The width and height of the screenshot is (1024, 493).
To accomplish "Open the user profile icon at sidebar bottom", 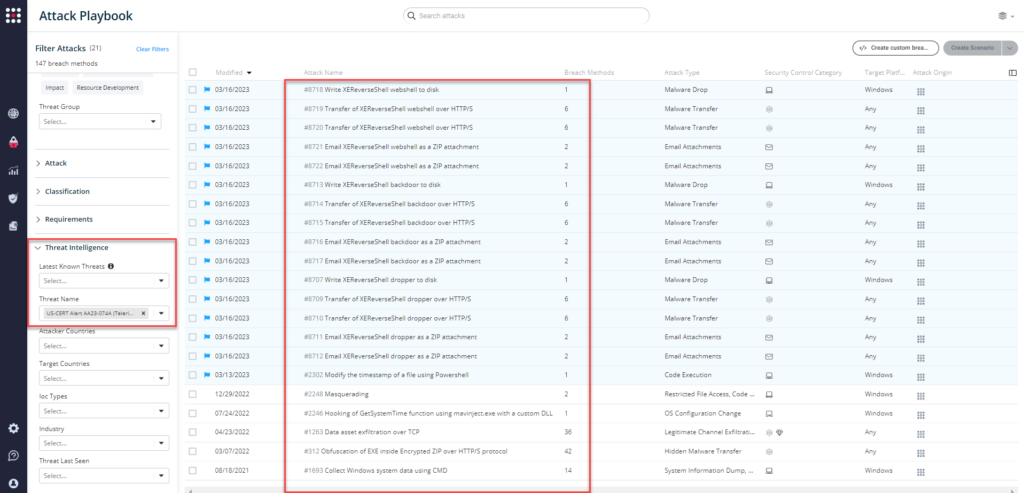I will [x=13, y=483].
